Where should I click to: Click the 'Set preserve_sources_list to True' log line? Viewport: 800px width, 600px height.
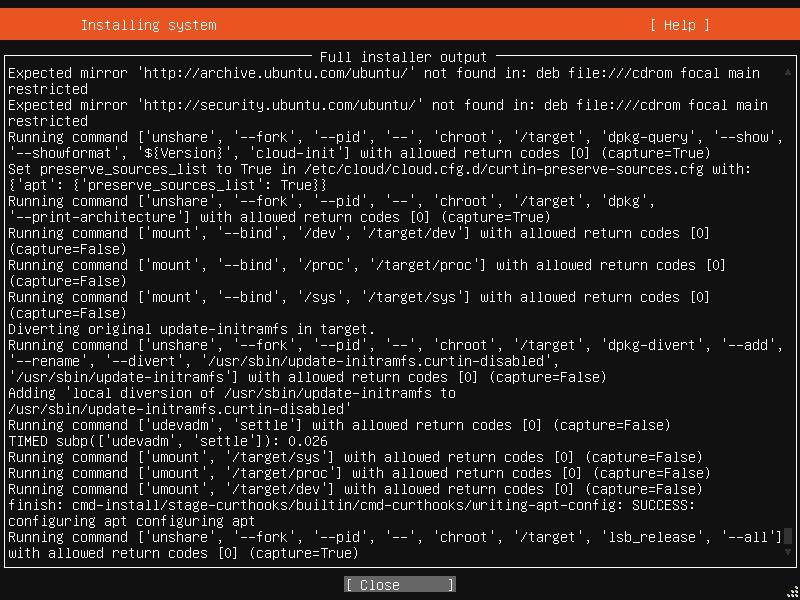coord(380,177)
